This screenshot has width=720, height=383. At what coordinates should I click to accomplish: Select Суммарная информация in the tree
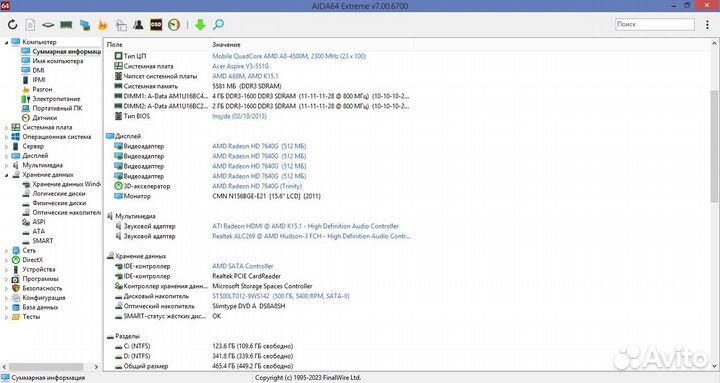[x=66, y=51]
